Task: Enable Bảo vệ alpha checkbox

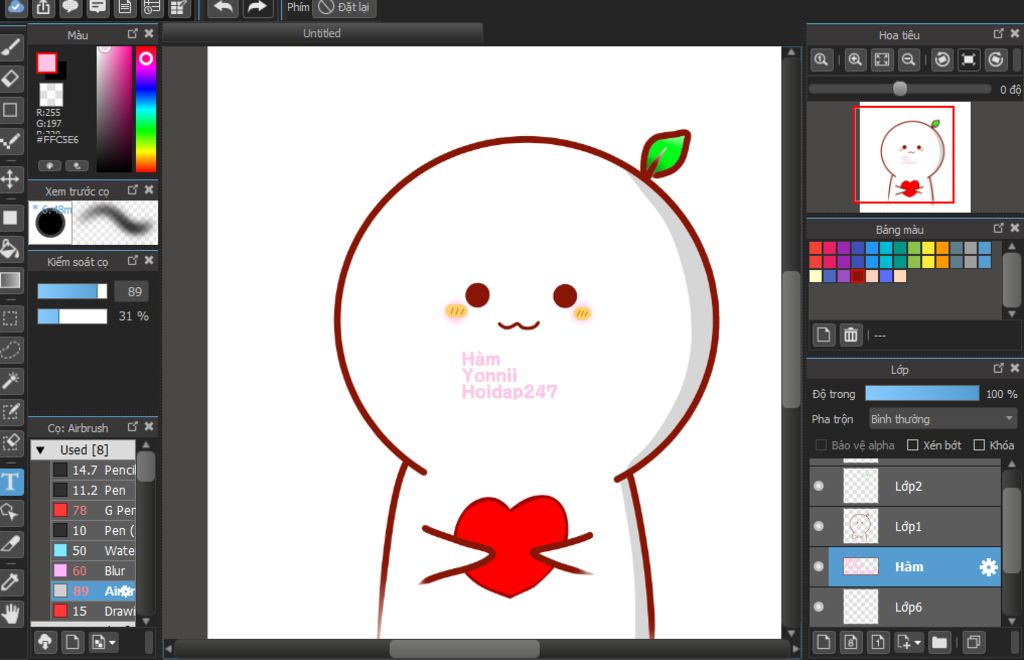Action: click(x=821, y=445)
